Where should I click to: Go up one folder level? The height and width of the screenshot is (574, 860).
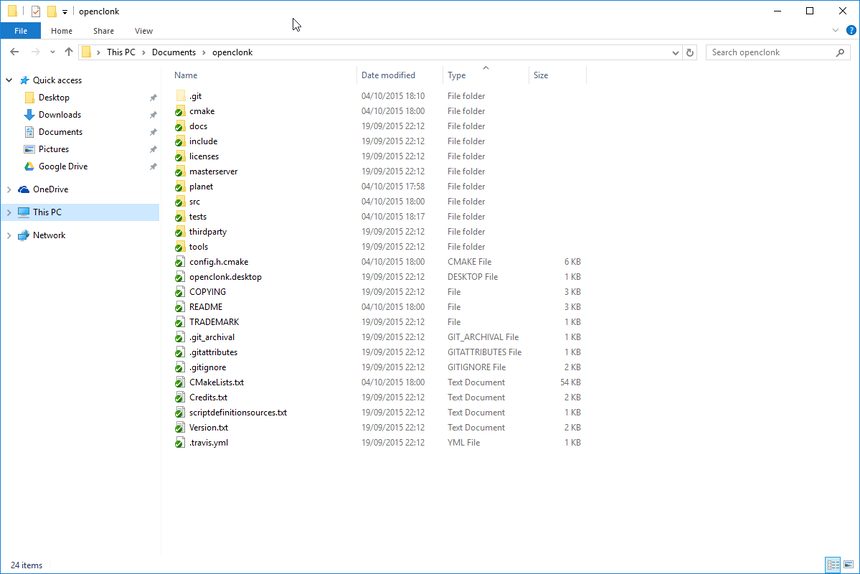[69, 52]
